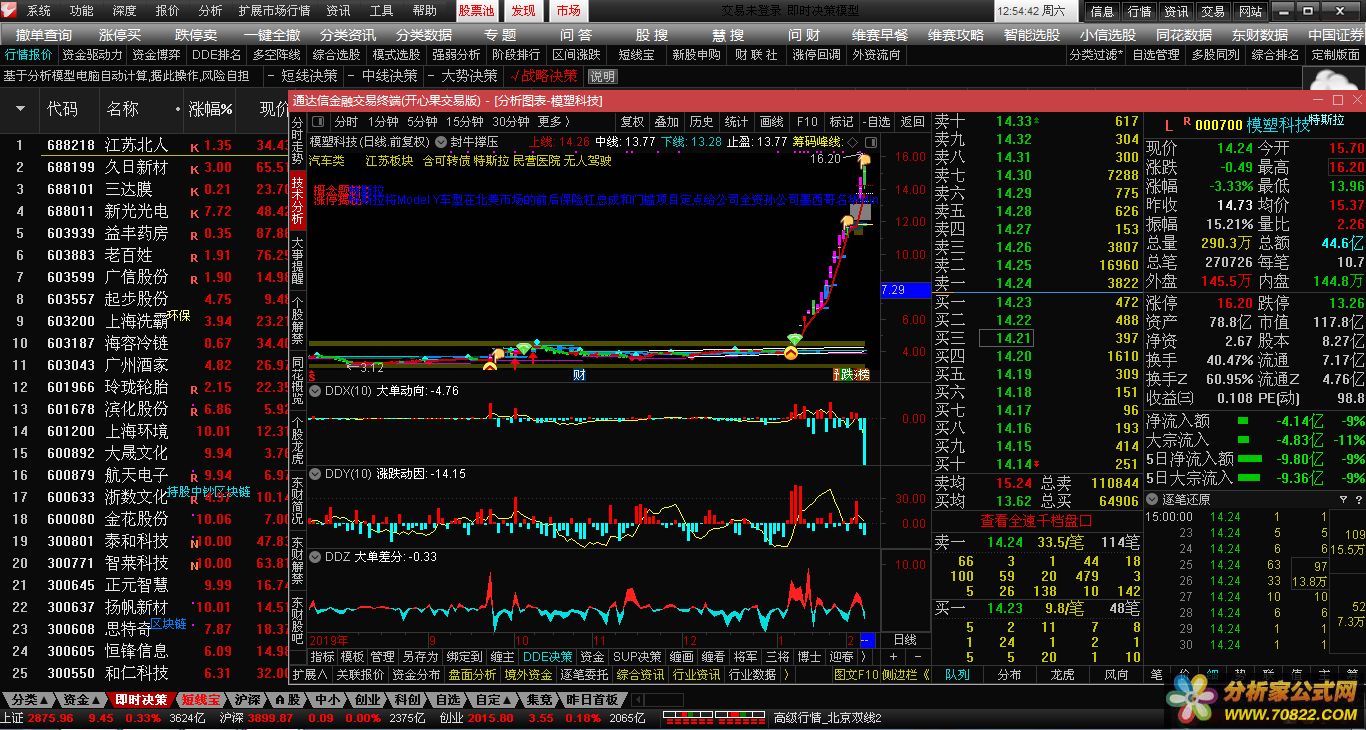
Task: Switch to the 资金驱动力 tab
Action: pos(93,55)
